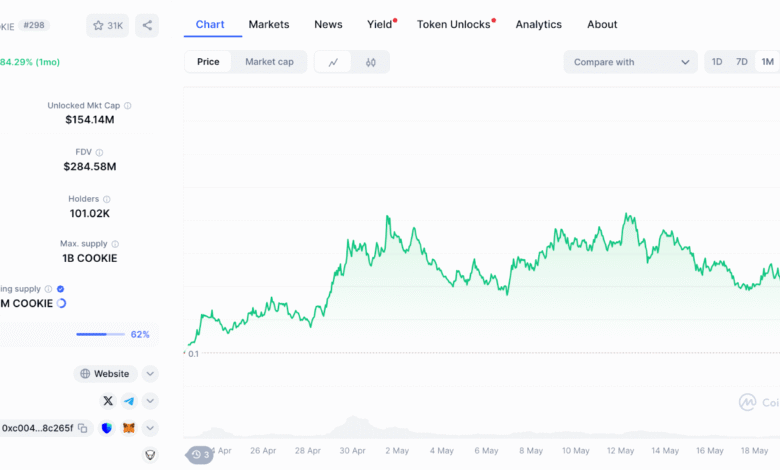Click the blue verified supply badge

coord(60,289)
